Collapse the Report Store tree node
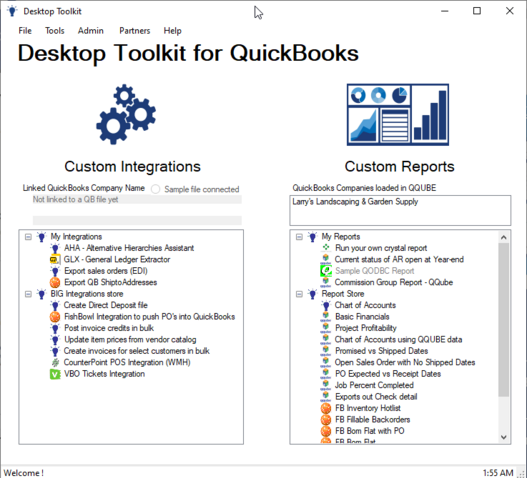Screen dimensions: 527x478 299,294
